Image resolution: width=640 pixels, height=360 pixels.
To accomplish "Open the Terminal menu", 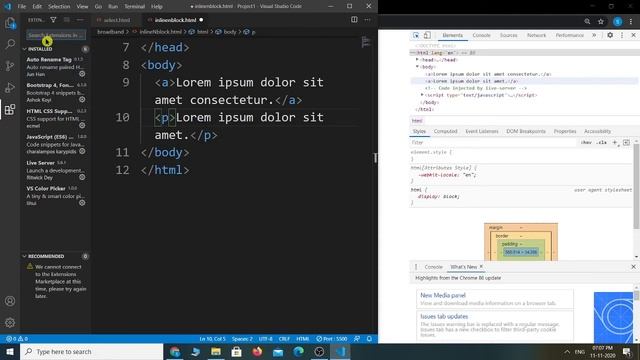I will click(134, 7).
